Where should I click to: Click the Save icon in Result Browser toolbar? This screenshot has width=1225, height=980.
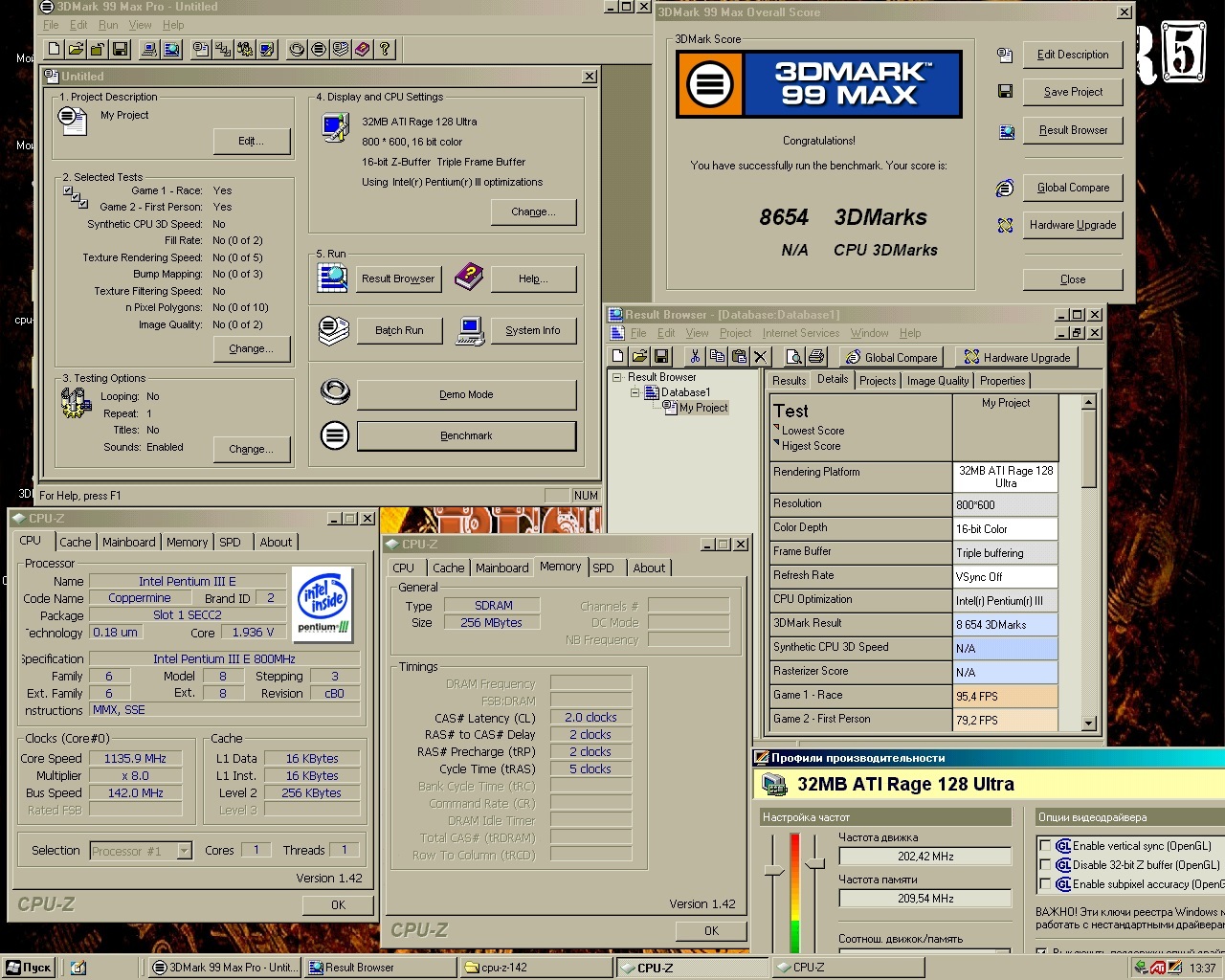point(661,357)
